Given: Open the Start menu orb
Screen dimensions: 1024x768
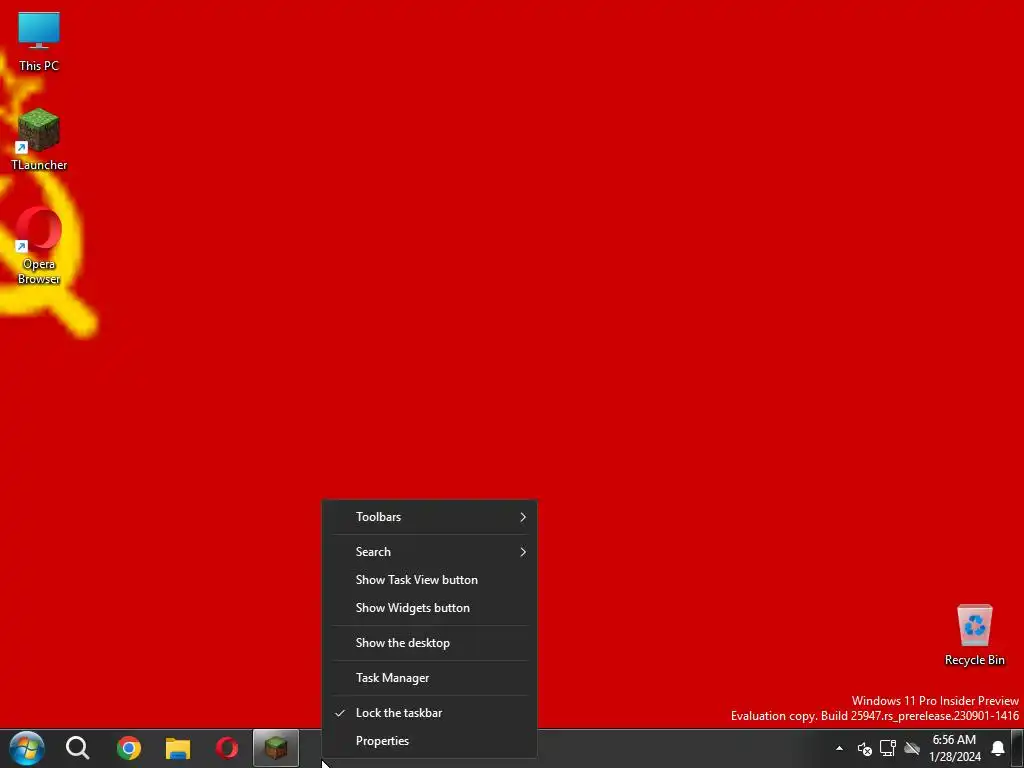Looking at the screenshot, I should pyautogui.click(x=27, y=748).
